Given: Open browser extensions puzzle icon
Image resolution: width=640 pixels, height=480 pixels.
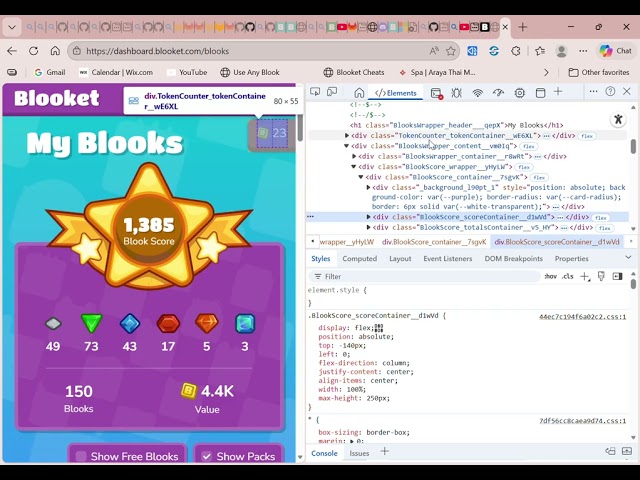Looking at the screenshot, I should [x=516, y=51].
